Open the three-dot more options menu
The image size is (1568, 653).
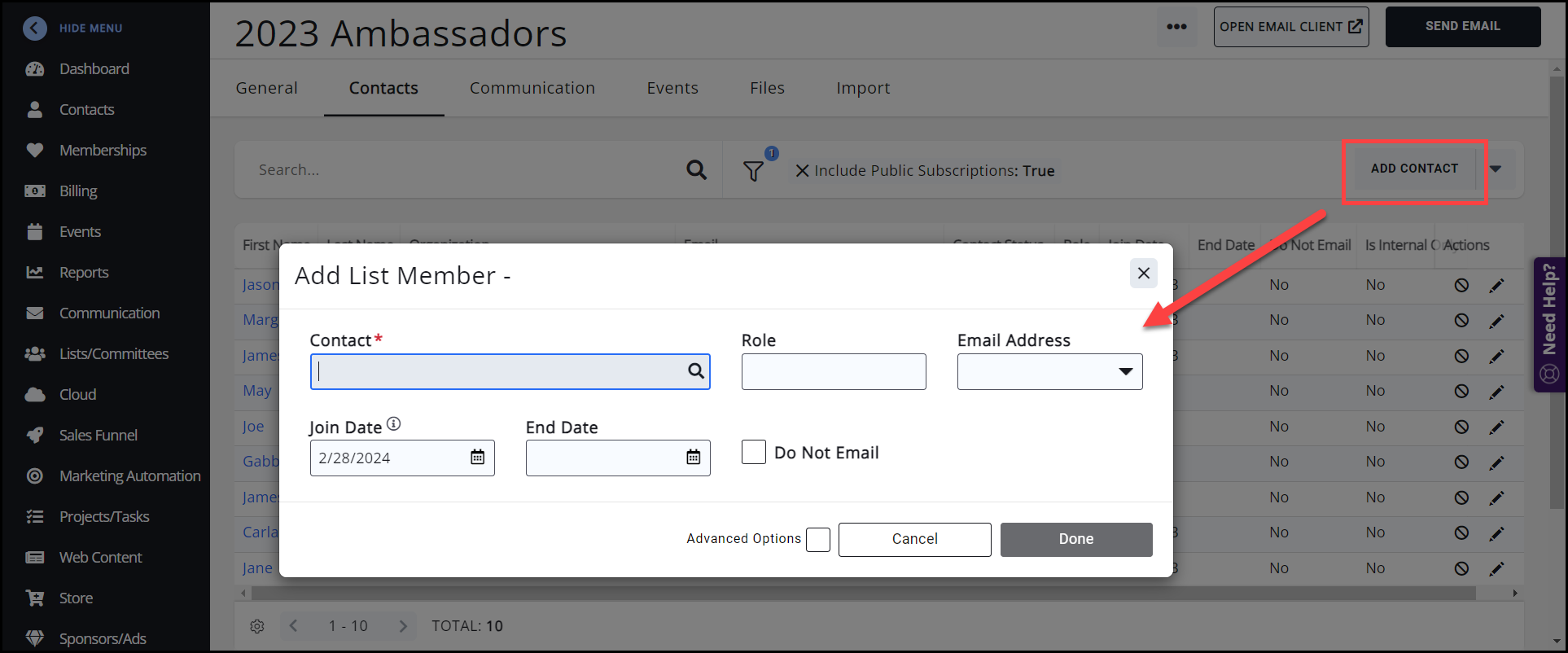coord(1176,27)
